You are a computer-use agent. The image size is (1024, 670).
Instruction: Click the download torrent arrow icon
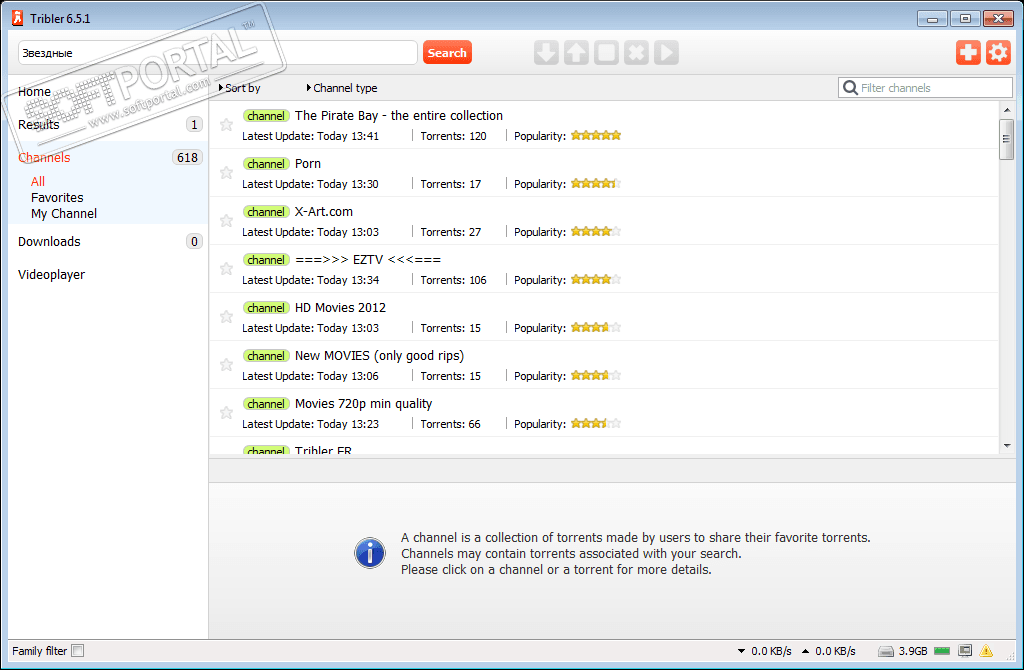546,52
